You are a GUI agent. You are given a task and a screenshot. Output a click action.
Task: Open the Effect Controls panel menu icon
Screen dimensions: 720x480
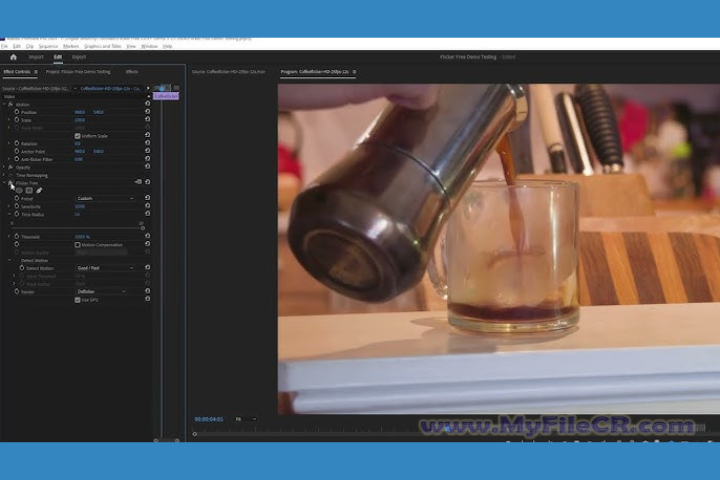coord(35,72)
